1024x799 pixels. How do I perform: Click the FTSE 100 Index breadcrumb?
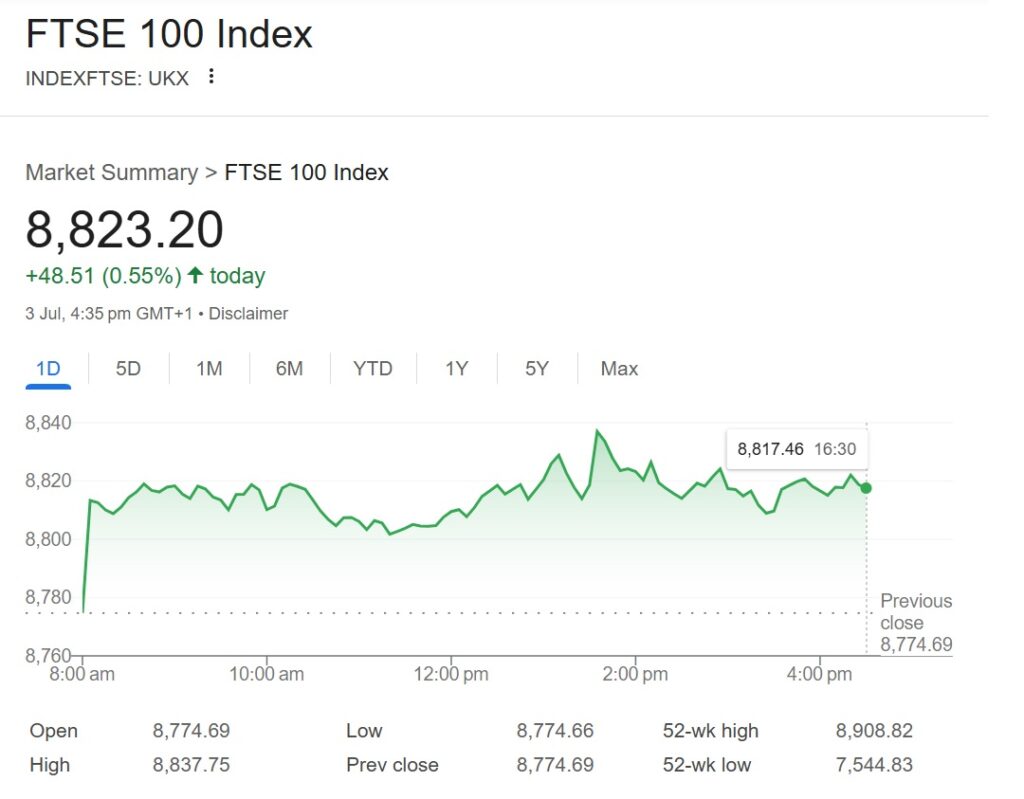coord(307,172)
